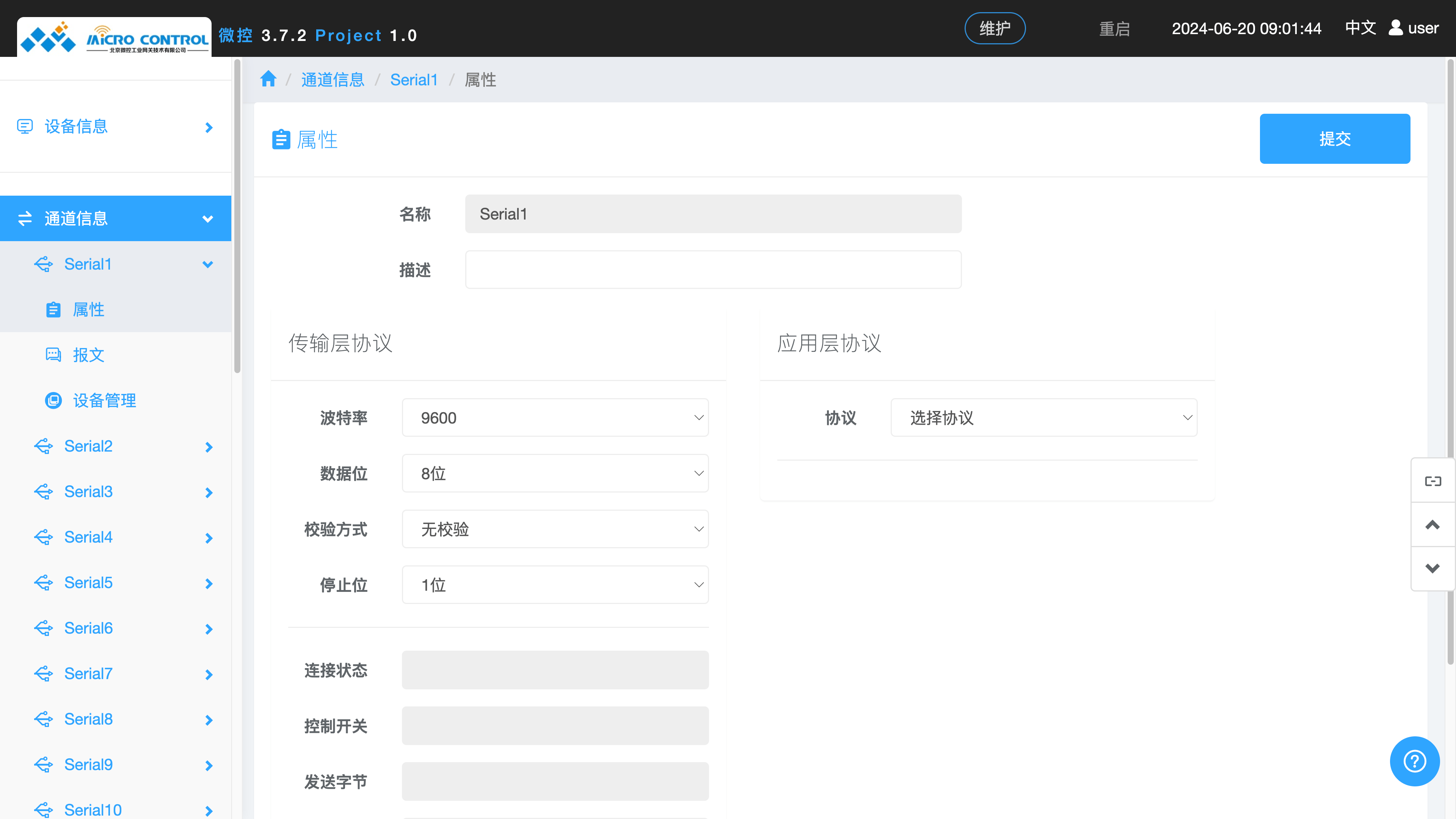Open 设备管理 in the sidebar

[104, 400]
